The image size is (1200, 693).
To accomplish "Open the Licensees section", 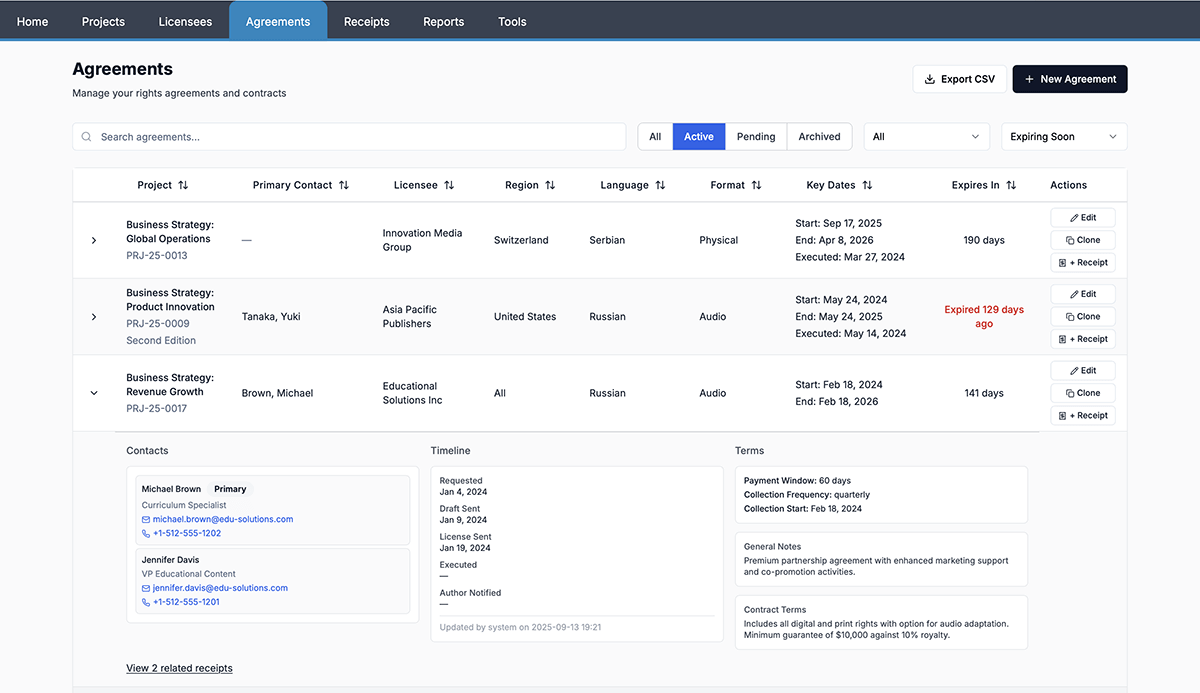I will [x=185, y=21].
